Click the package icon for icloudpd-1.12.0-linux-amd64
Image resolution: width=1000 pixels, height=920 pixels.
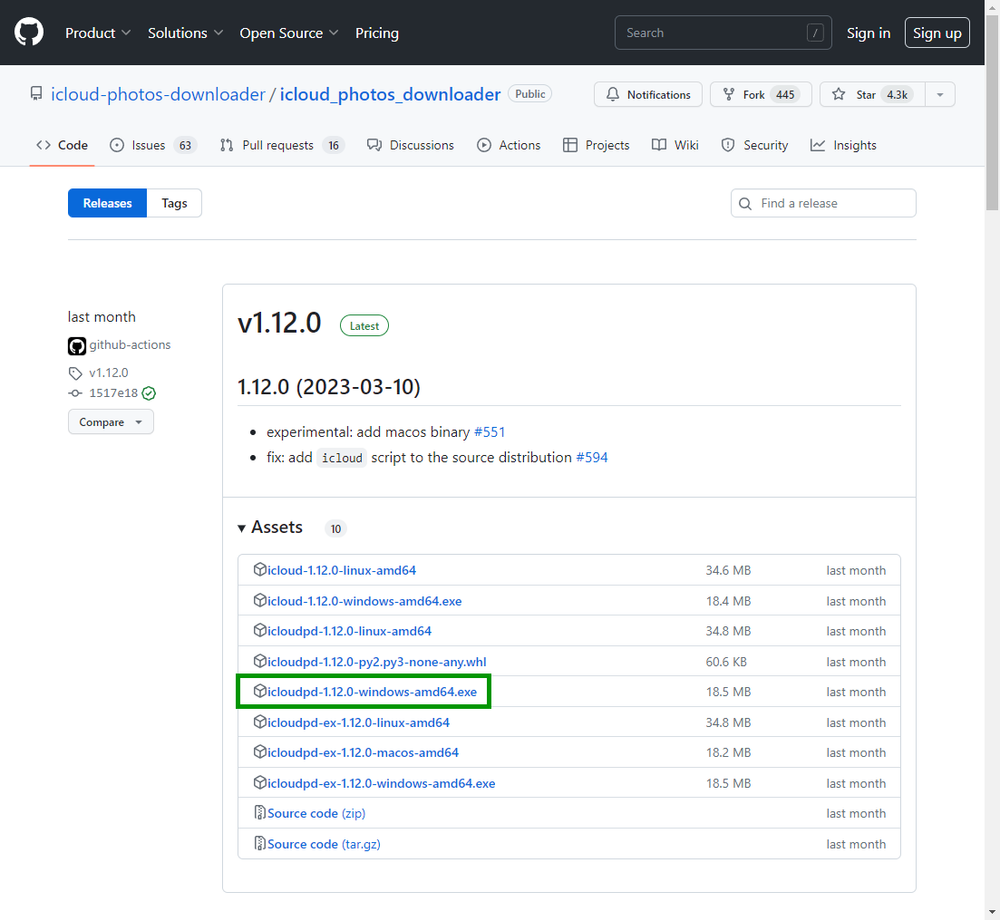[x=260, y=630]
